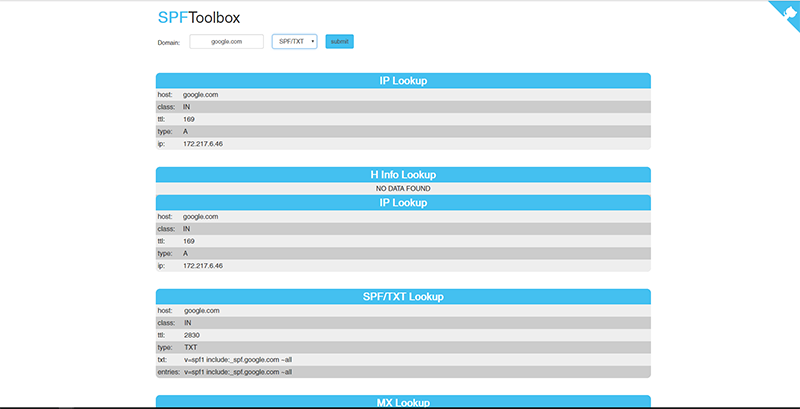Click the SPFToolbox logo
Viewport: 800px width, 409px height.
[199, 18]
